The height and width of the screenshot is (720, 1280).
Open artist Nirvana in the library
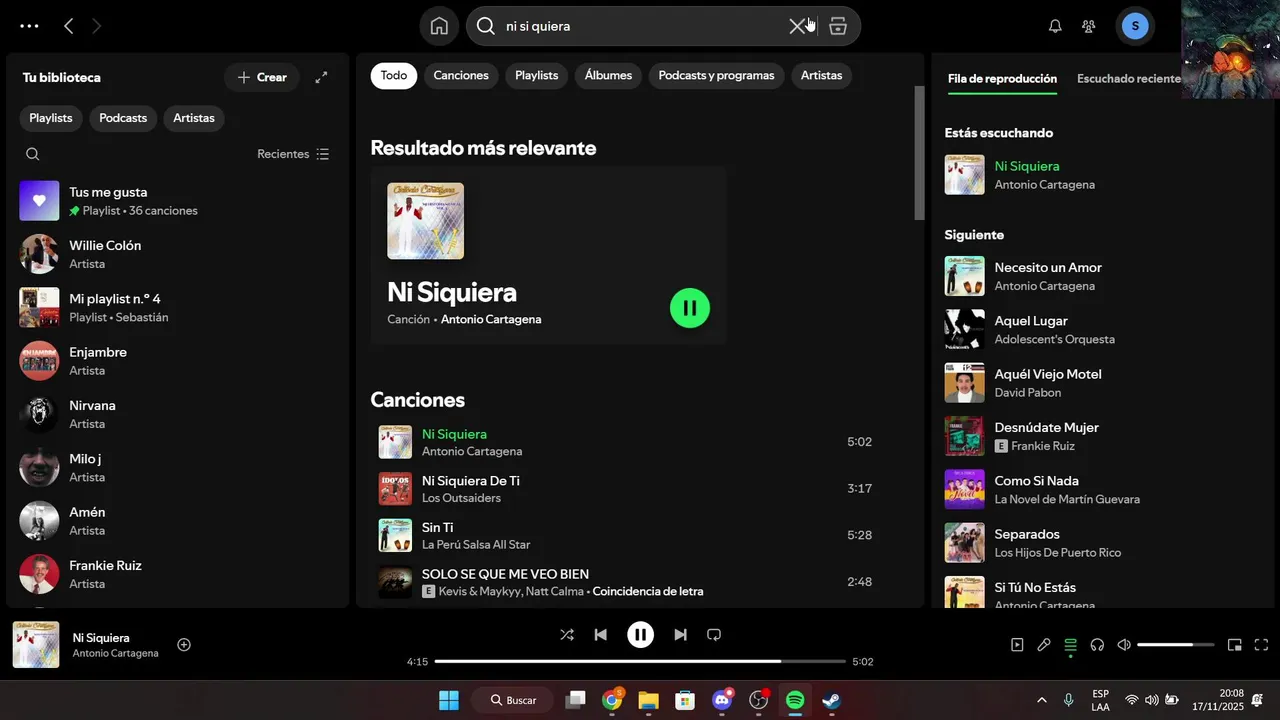176,414
